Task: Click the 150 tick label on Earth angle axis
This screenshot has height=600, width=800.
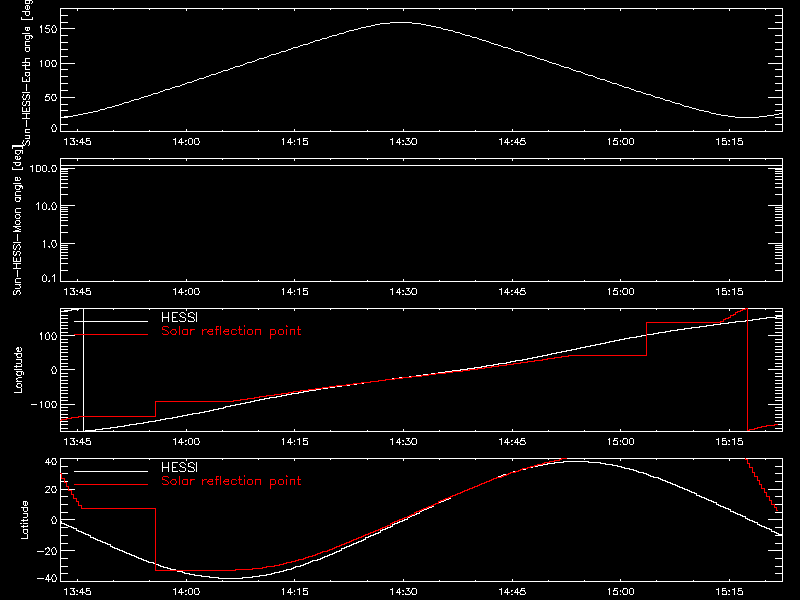Action: 48,29
